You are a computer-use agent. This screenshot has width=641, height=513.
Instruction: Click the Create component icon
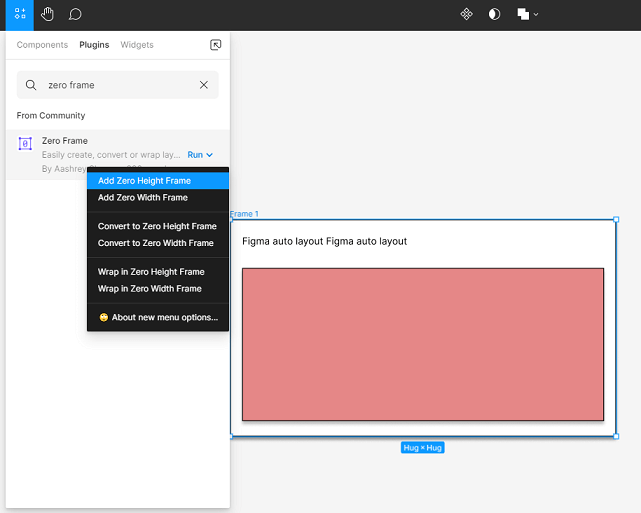click(466, 14)
